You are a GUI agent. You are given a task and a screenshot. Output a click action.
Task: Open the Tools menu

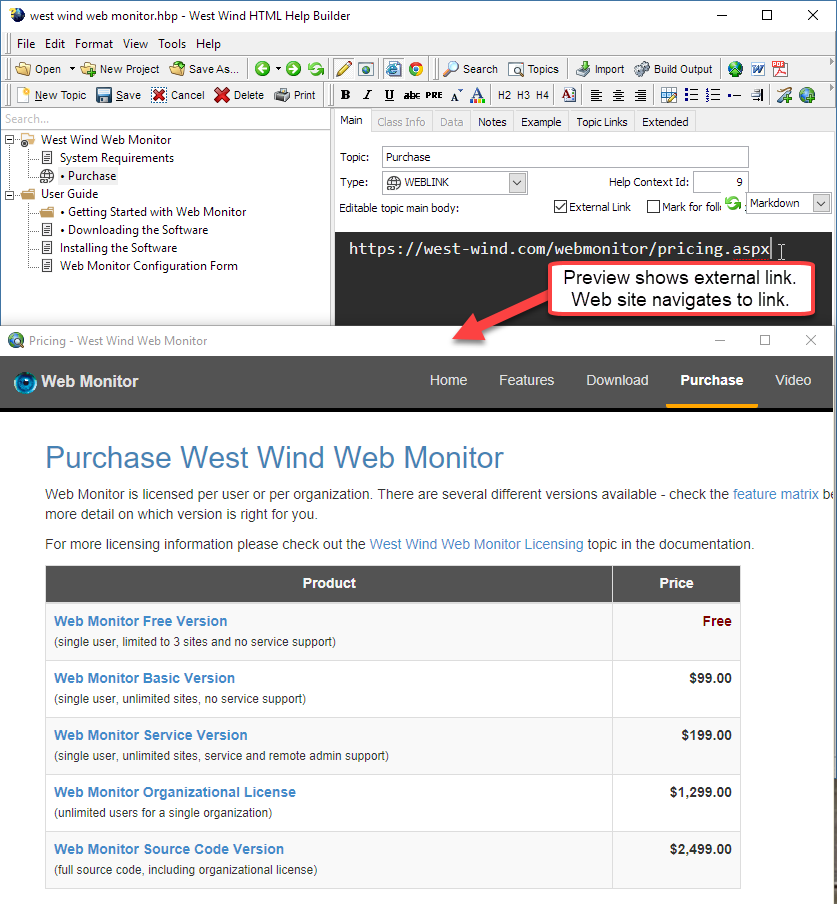point(172,44)
